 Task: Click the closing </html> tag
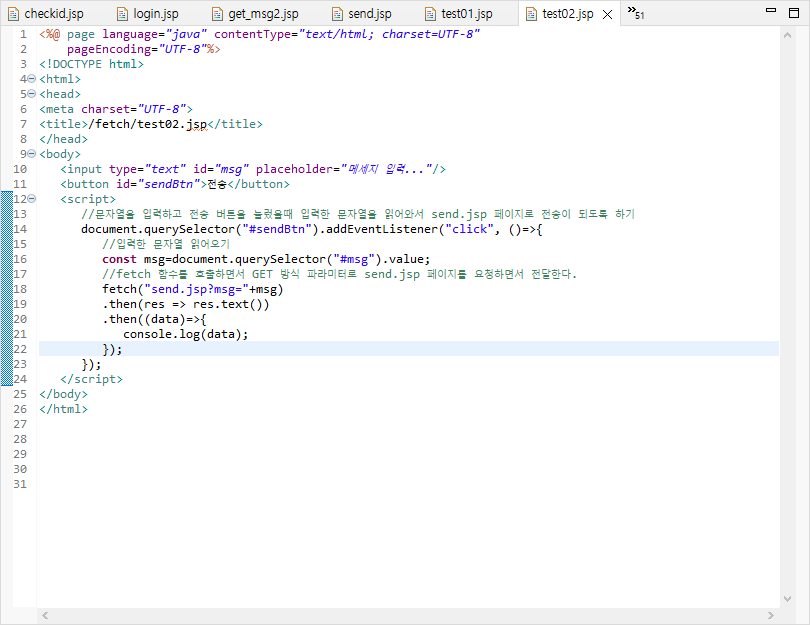(64, 409)
